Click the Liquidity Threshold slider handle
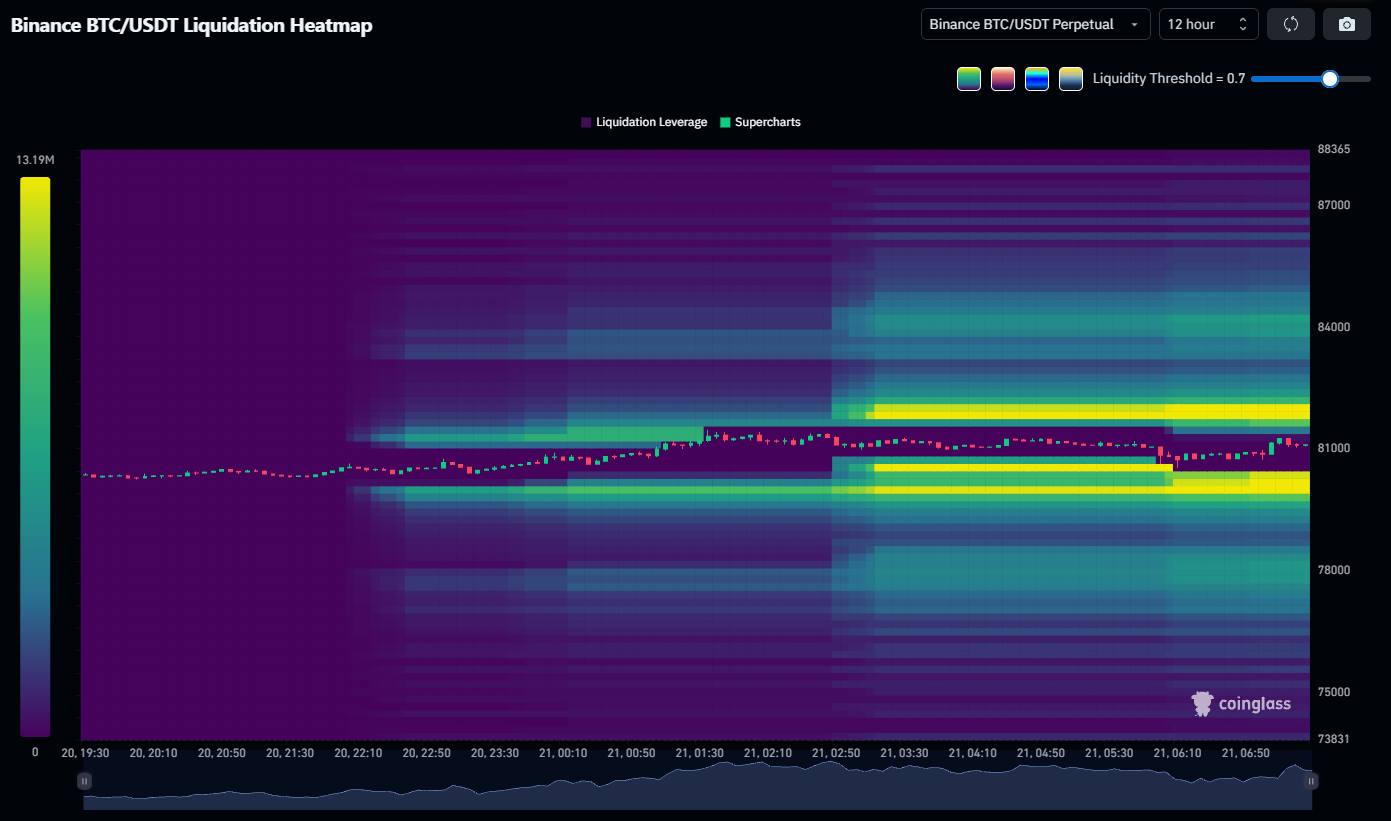The height and width of the screenshot is (821, 1391). coord(1330,79)
